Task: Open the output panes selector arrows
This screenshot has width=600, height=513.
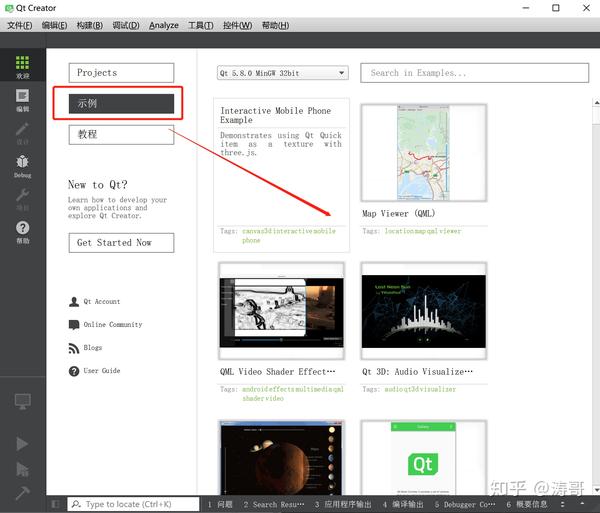Action: pyautogui.click(x=562, y=504)
